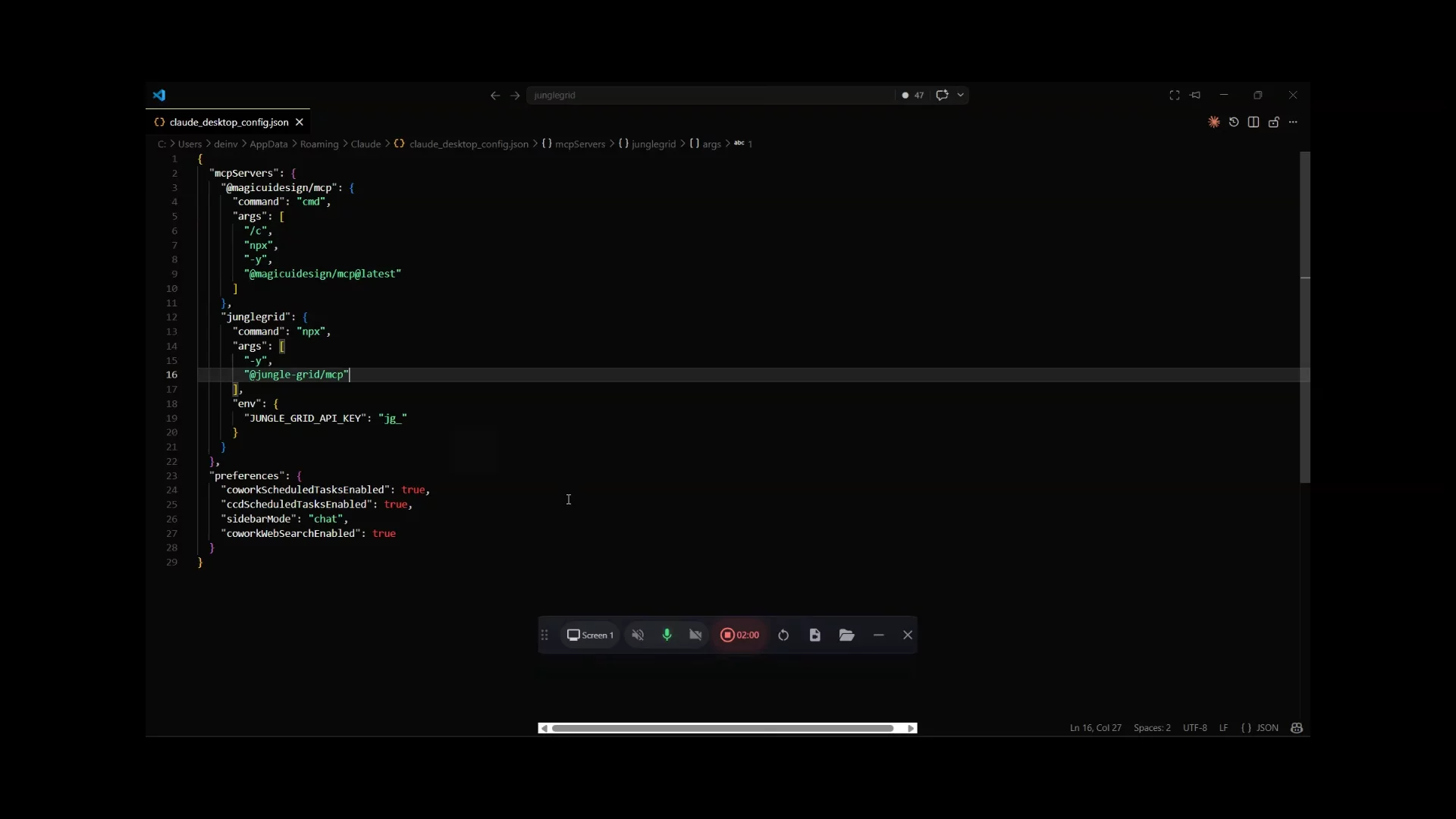
Task: Click "@jungle-grid/mcp" string on line 16
Action: coord(297,375)
